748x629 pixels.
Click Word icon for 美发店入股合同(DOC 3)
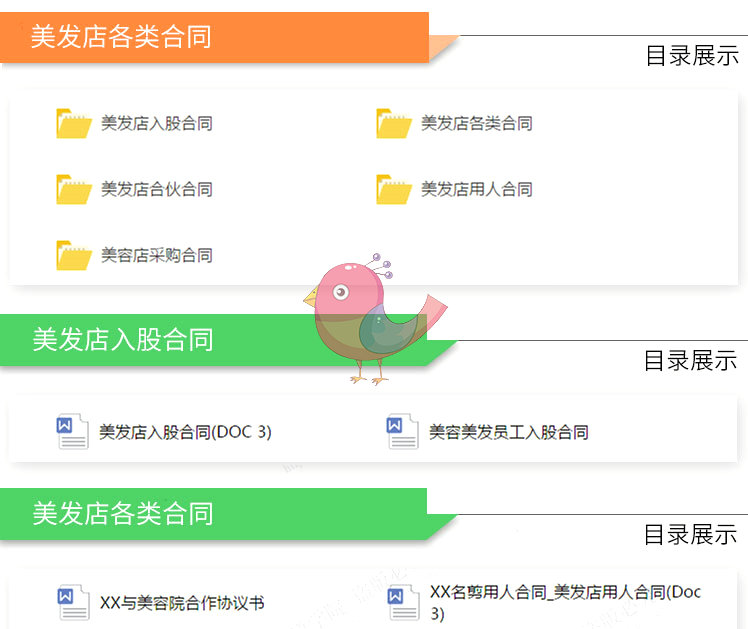point(73,431)
